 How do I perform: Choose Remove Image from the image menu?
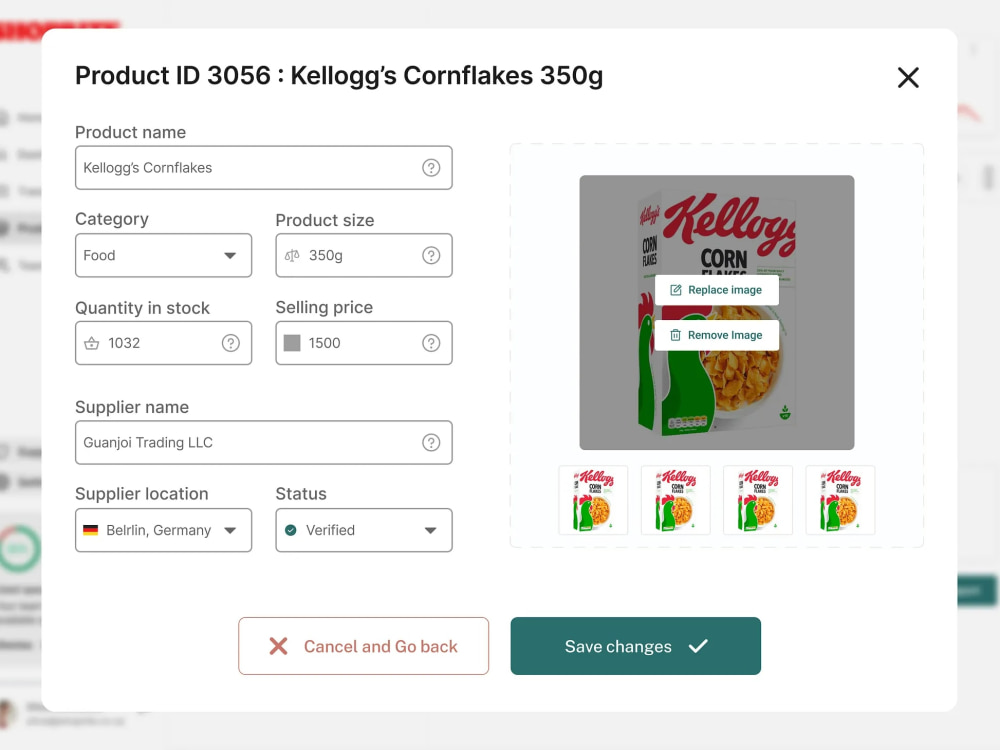pos(717,335)
